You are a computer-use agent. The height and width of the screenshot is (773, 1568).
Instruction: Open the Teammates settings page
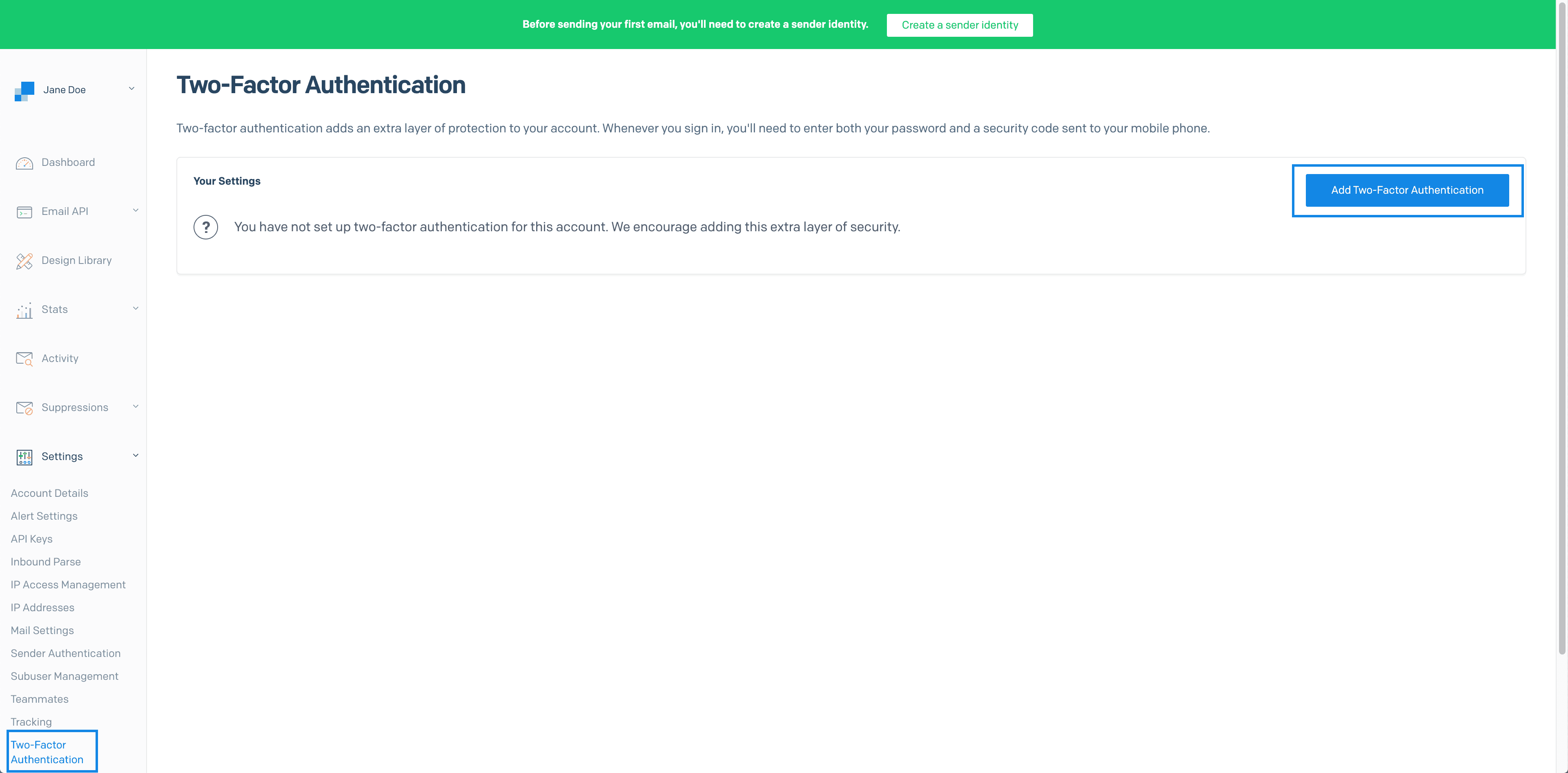tap(39, 699)
